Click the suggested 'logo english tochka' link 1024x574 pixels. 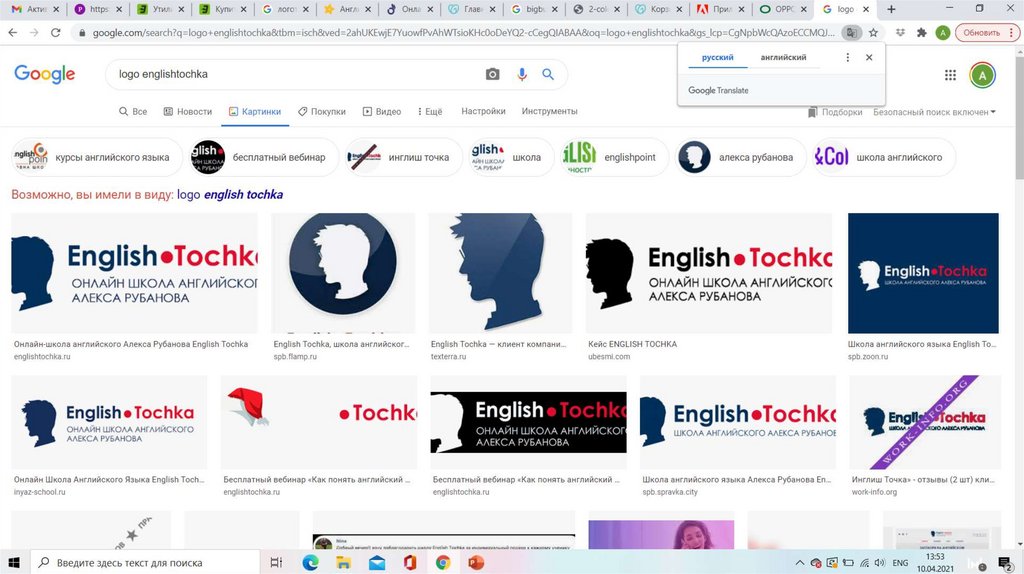click(229, 195)
